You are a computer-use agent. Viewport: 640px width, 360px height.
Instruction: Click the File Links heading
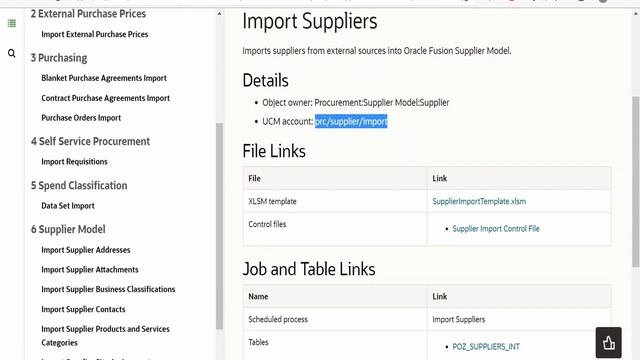pyautogui.click(x=274, y=151)
